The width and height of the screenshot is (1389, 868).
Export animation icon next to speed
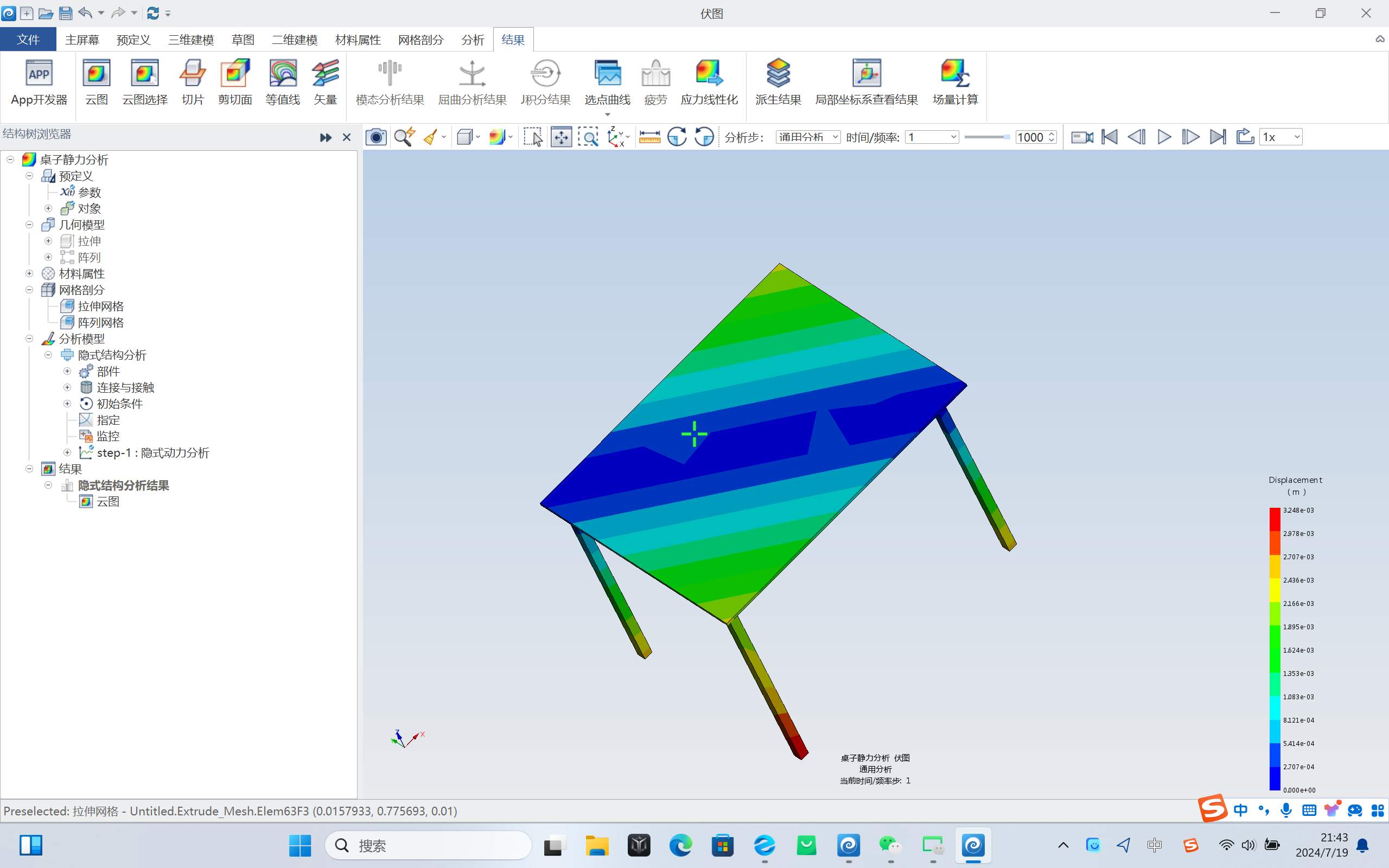point(1244,137)
